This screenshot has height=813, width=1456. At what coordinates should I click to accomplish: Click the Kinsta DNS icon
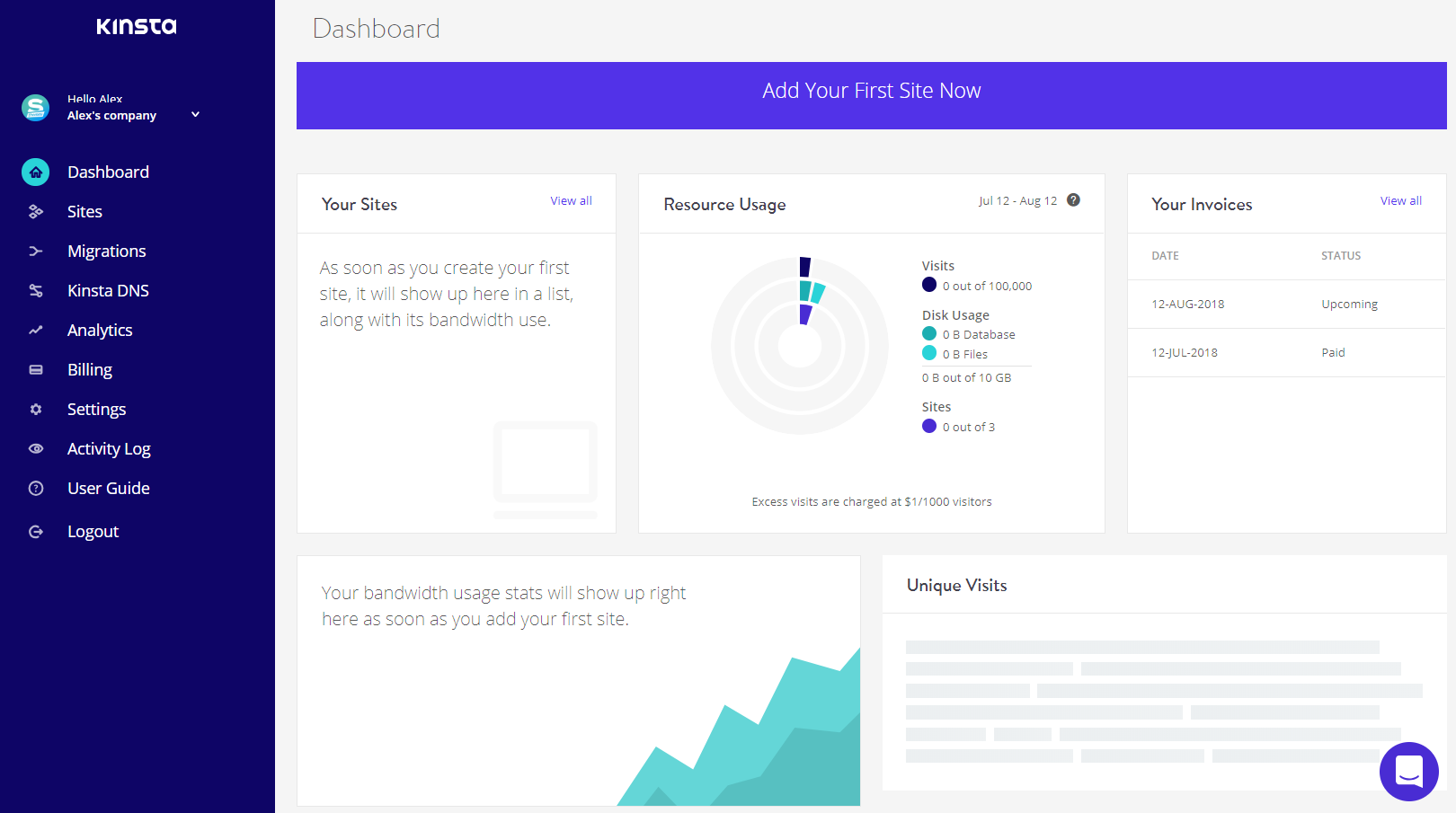(x=36, y=291)
